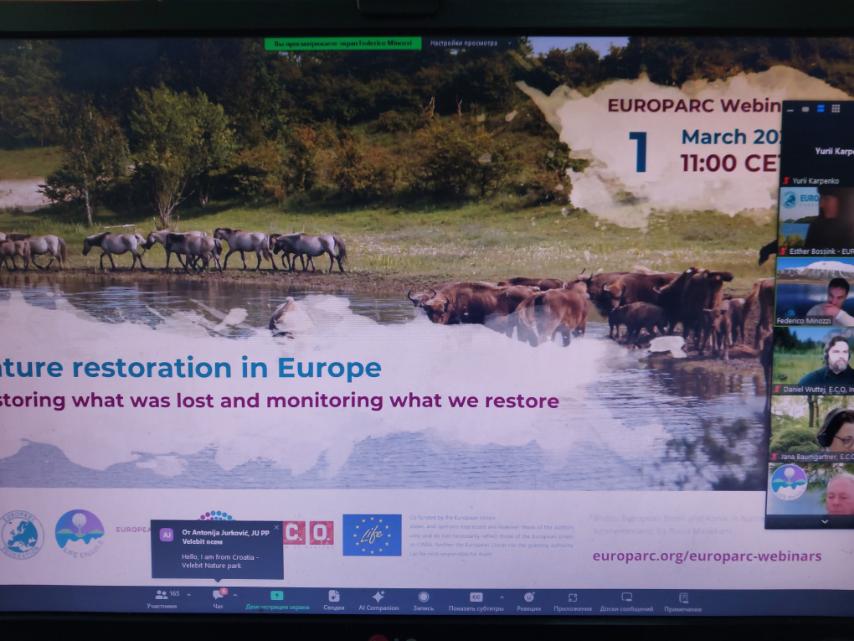This screenshot has width=854, height=641.
Task: Open the View Options dropdown at top
Action: [x=468, y=44]
